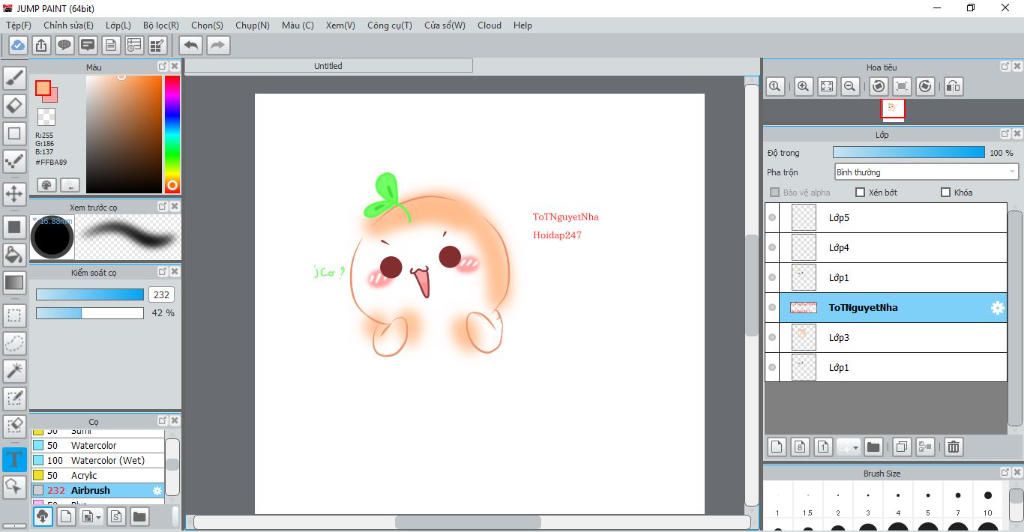
Task: Click the foreground color swatch
Action: [x=43, y=88]
